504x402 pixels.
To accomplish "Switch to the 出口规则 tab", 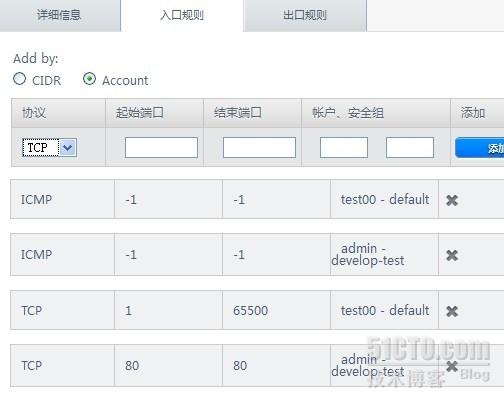I will (x=305, y=15).
